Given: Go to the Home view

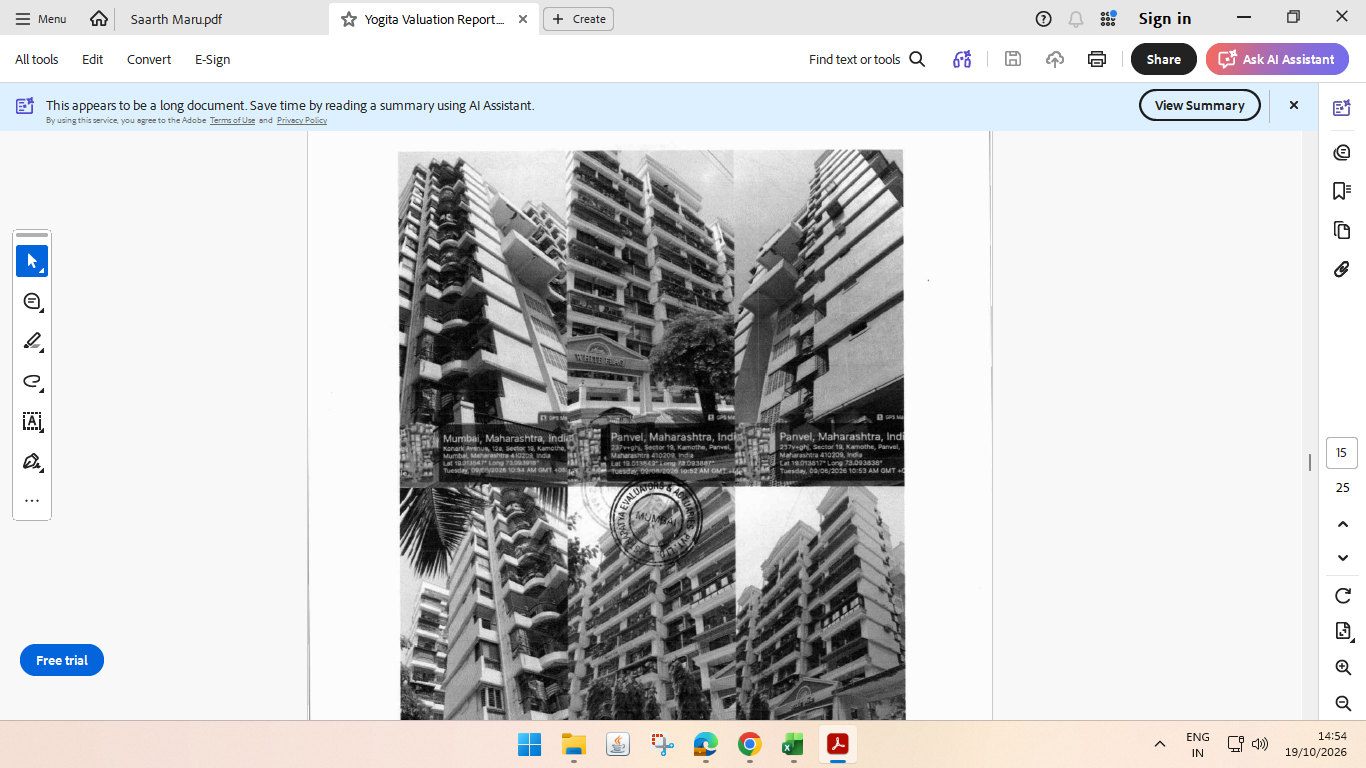Looking at the screenshot, I should [x=98, y=18].
